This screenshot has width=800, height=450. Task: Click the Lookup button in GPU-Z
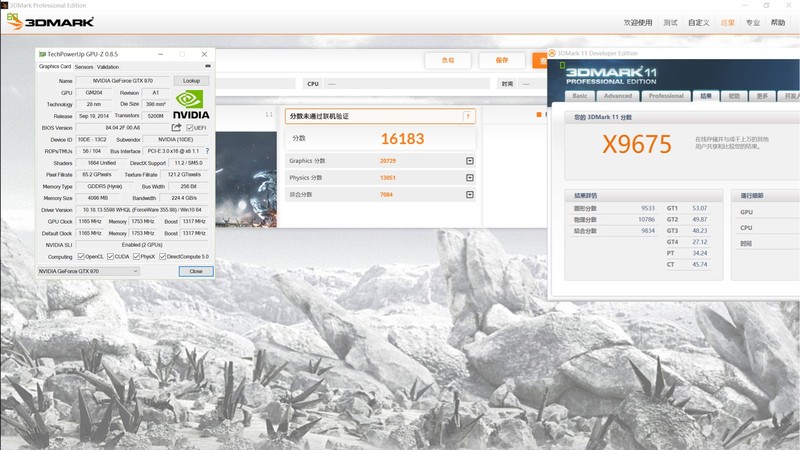coord(191,81)
